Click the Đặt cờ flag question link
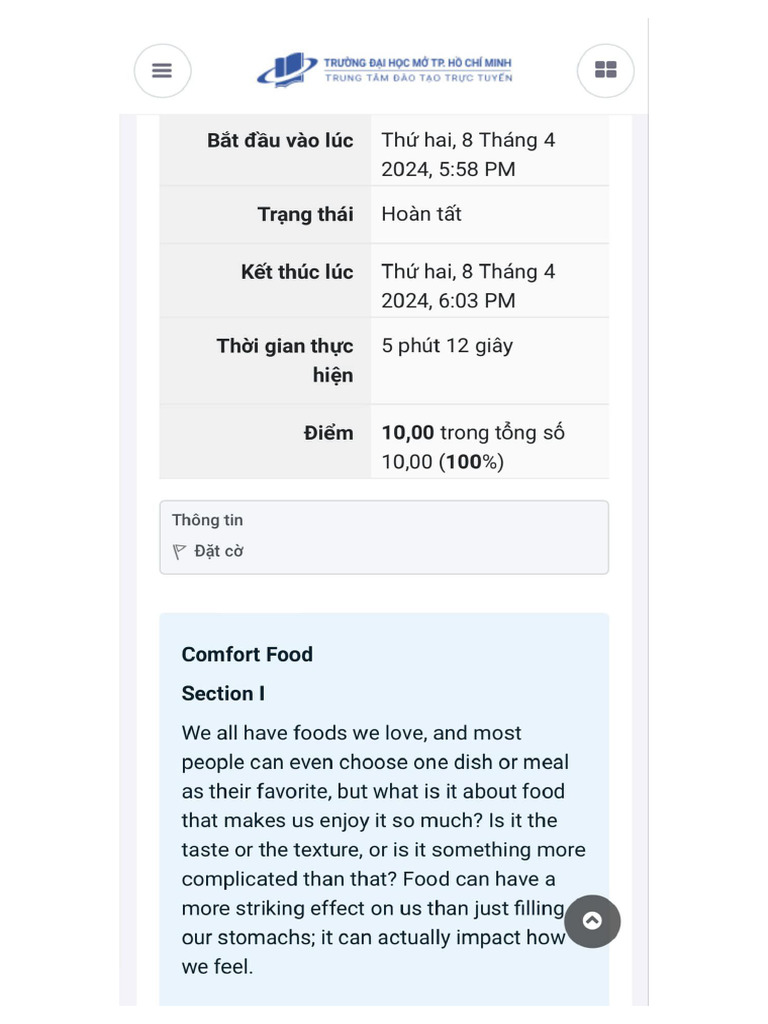The height and width of the screenshot is (1024, 768). [218, 551]
